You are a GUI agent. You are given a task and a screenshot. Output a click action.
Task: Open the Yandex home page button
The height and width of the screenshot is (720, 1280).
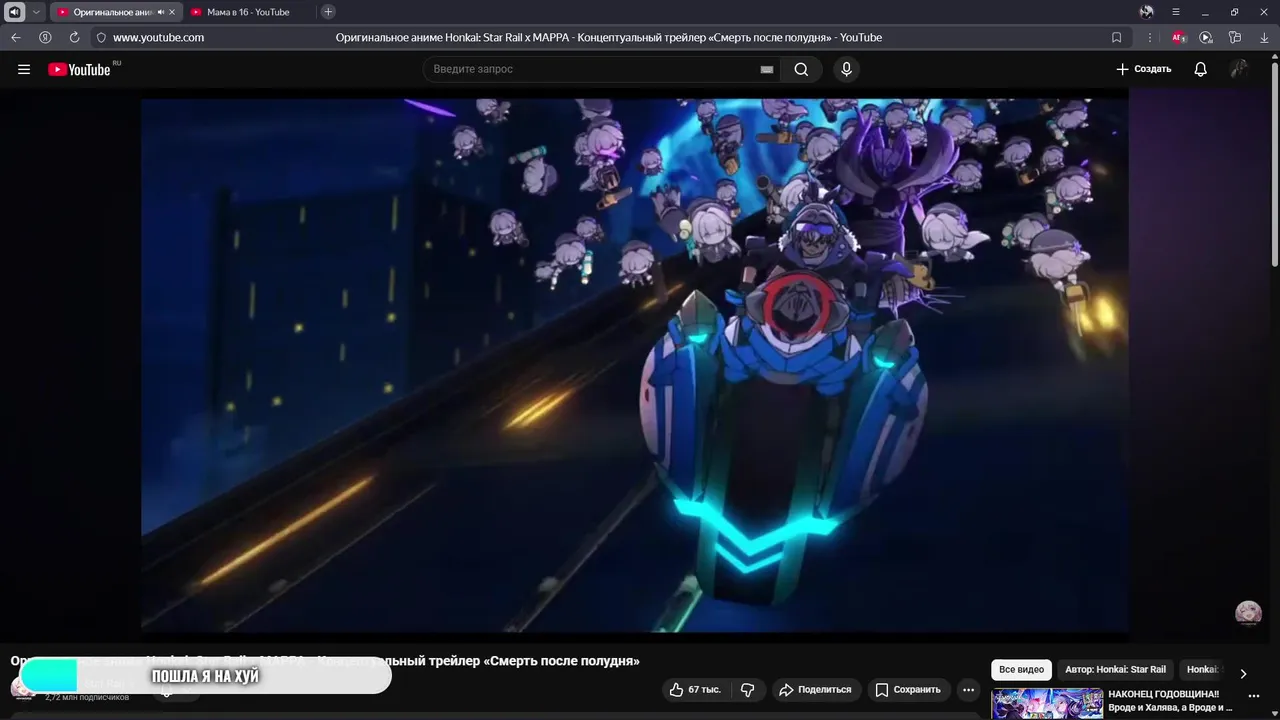tap(45, 37)
